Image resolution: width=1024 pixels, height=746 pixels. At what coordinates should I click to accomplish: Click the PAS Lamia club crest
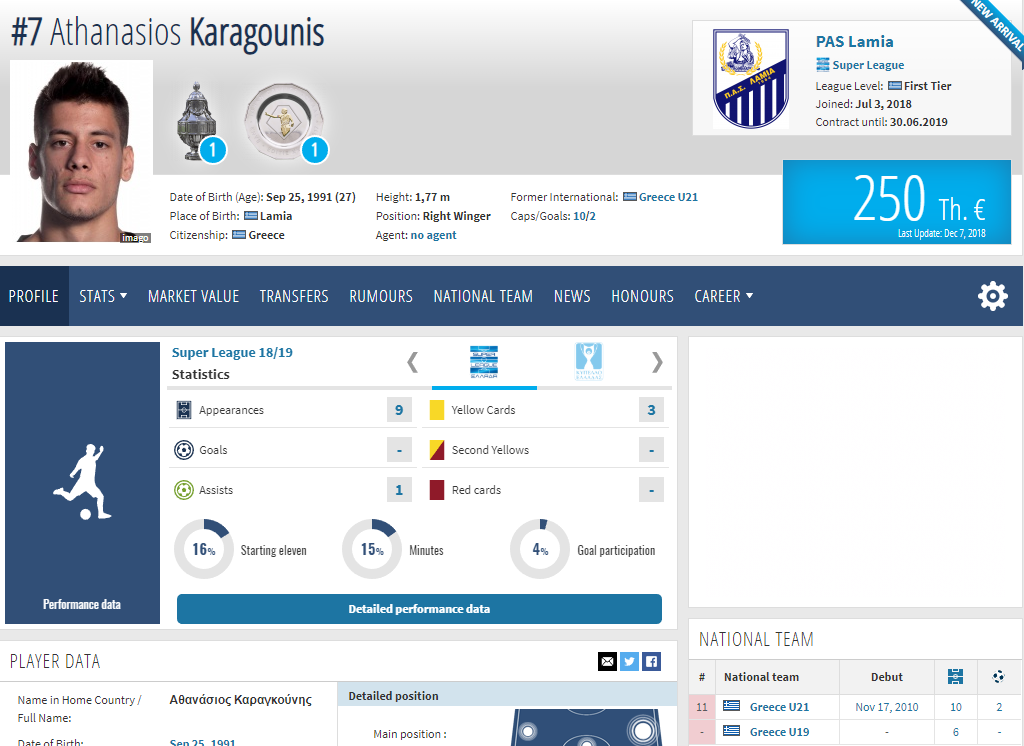(x=750, y=78)
